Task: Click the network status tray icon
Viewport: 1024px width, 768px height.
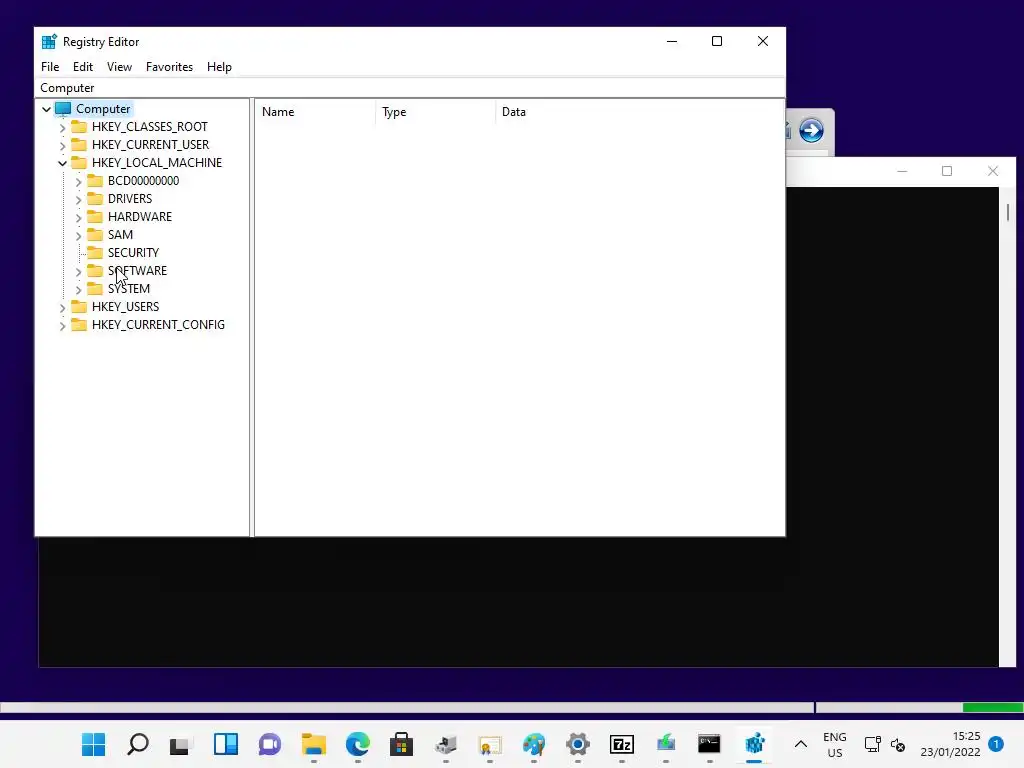Action: click(x=872, y=744)
